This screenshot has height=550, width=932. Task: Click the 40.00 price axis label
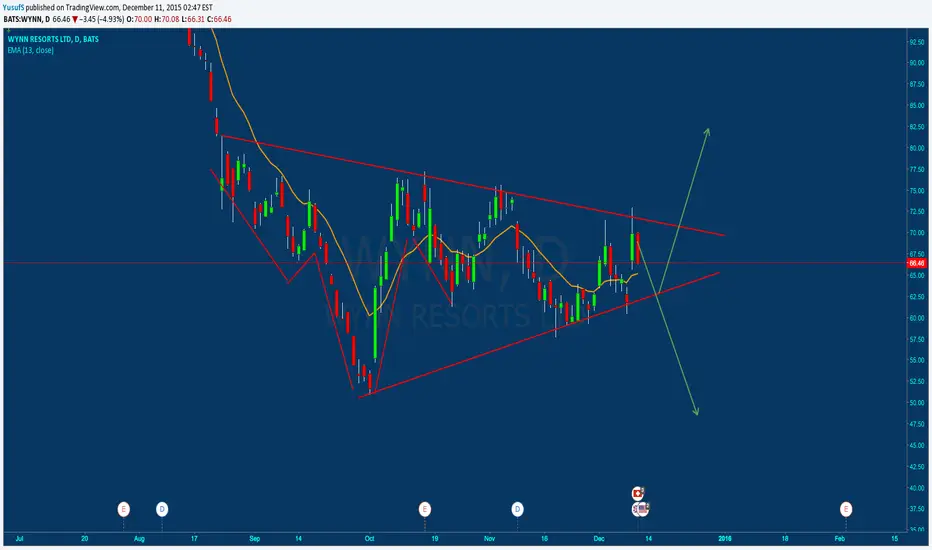tap(917, 488)
